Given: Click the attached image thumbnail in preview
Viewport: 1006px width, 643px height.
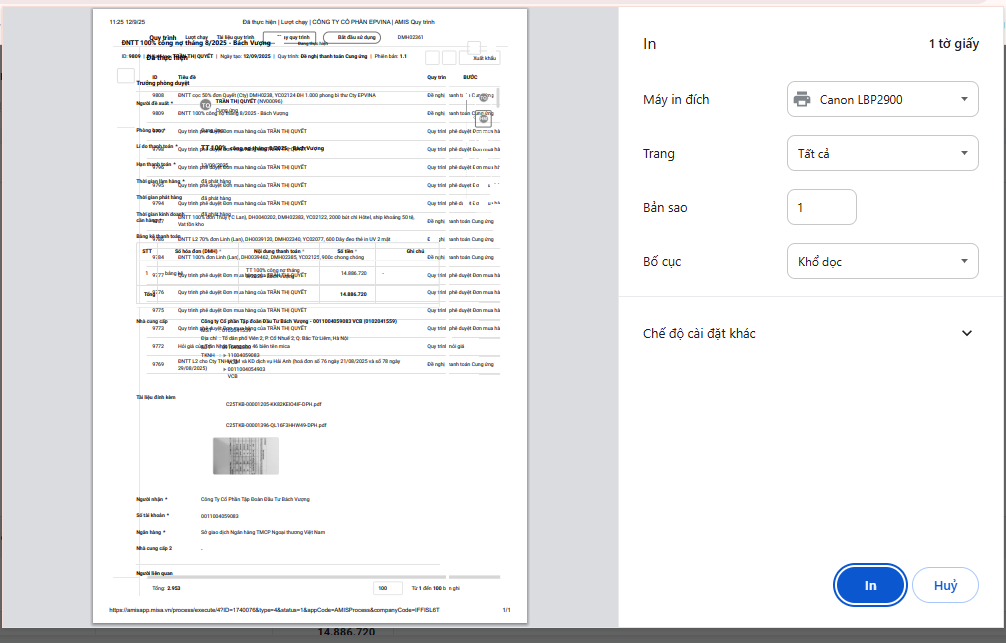Looking at the screenshot, I should coord(246,456).
